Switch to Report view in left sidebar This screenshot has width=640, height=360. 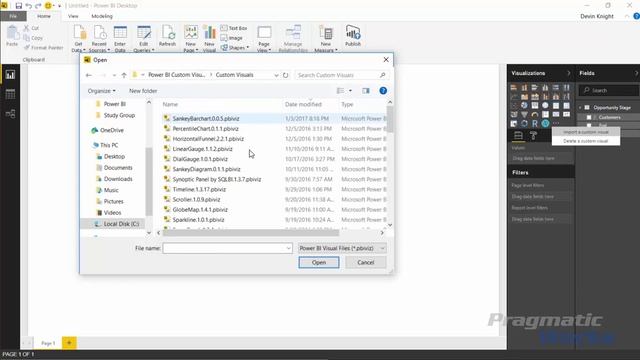coord(10,75)
